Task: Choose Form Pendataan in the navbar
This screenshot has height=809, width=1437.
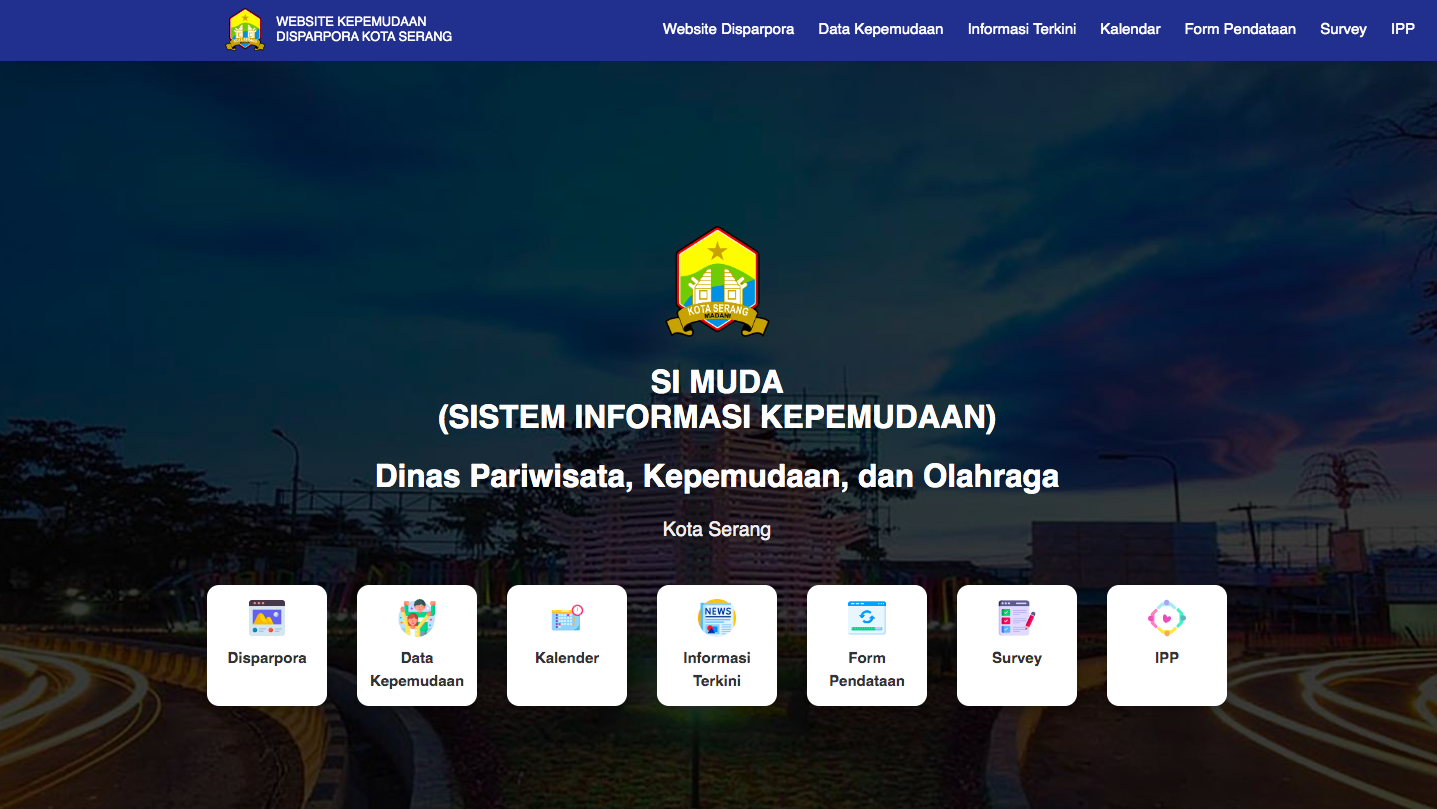Action: pyautogui.click(x=1240, y=29)
